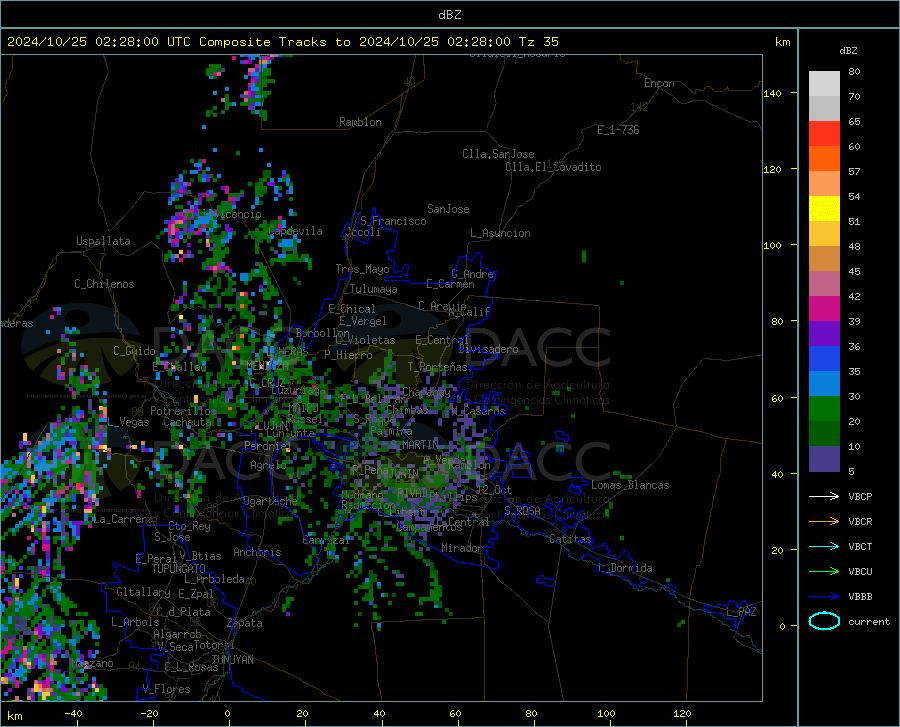The width and height of the screenshot is (900, 727).
Task: Click the 'Uspallata' place label
Action: (103, 241)
